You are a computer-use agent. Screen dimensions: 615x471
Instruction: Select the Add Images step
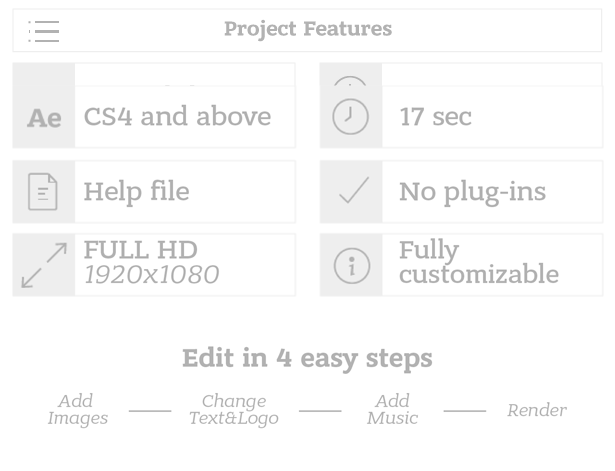pyautogui.click(x=77, y=410)
